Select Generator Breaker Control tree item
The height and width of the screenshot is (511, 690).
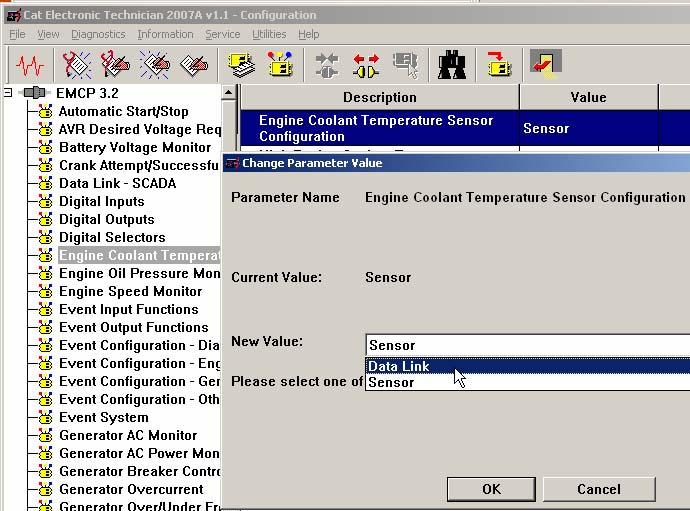[x=139, y=471]
